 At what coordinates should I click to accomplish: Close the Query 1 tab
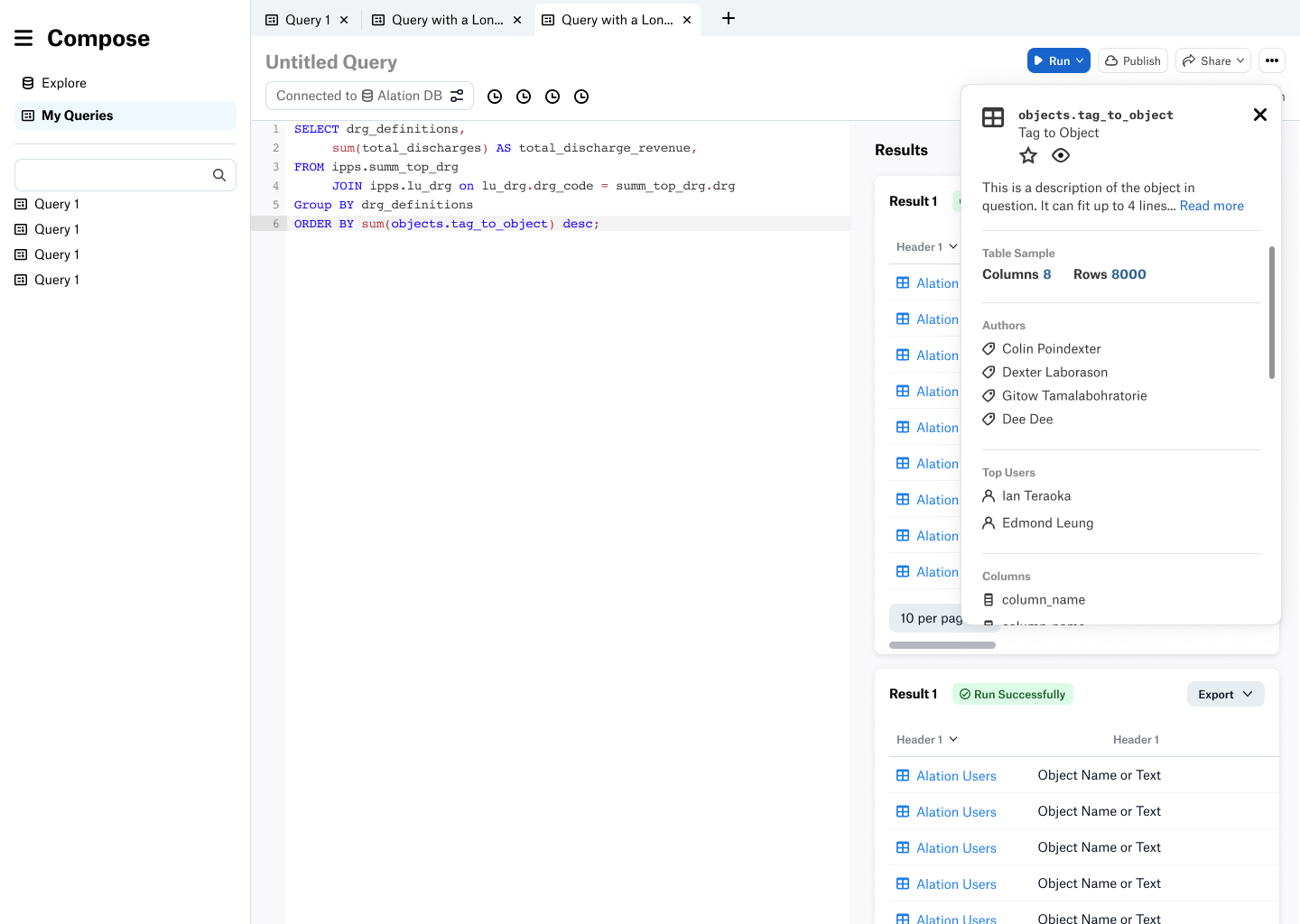pyautogui.click(x=344, y=20)
